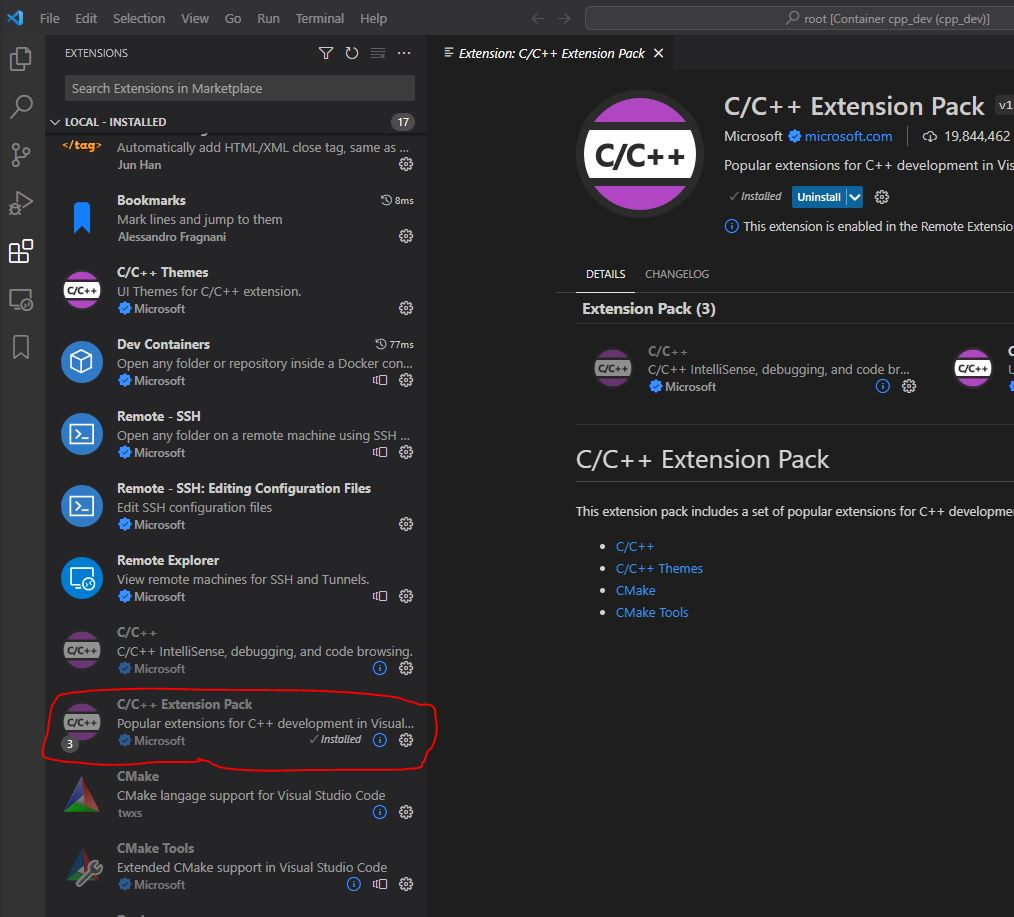Open the Explorer view in activity bar
This screenshot has width=1014, height=917.
coord(21,59)
